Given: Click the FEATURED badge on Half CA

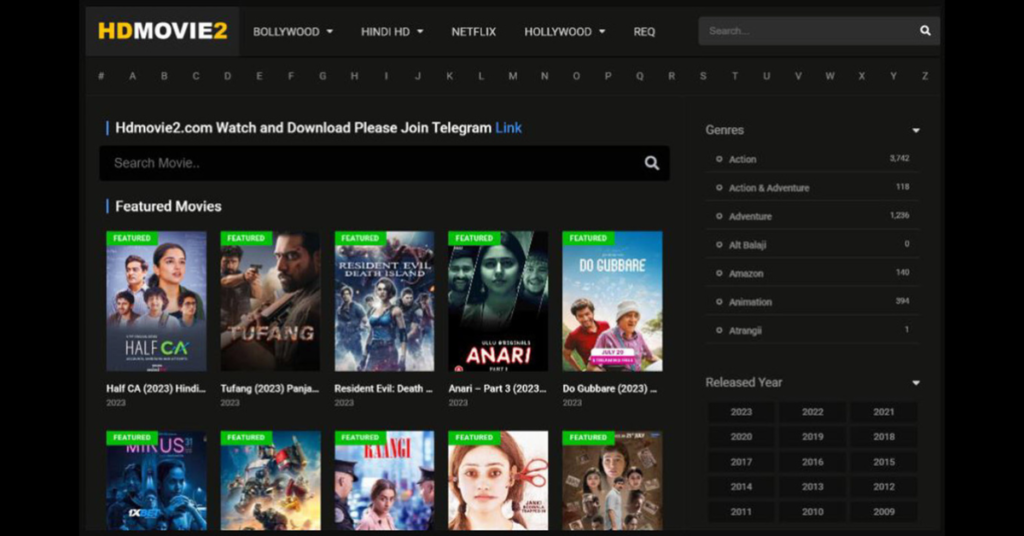Looking at the screenshot, I should (132, 238).
